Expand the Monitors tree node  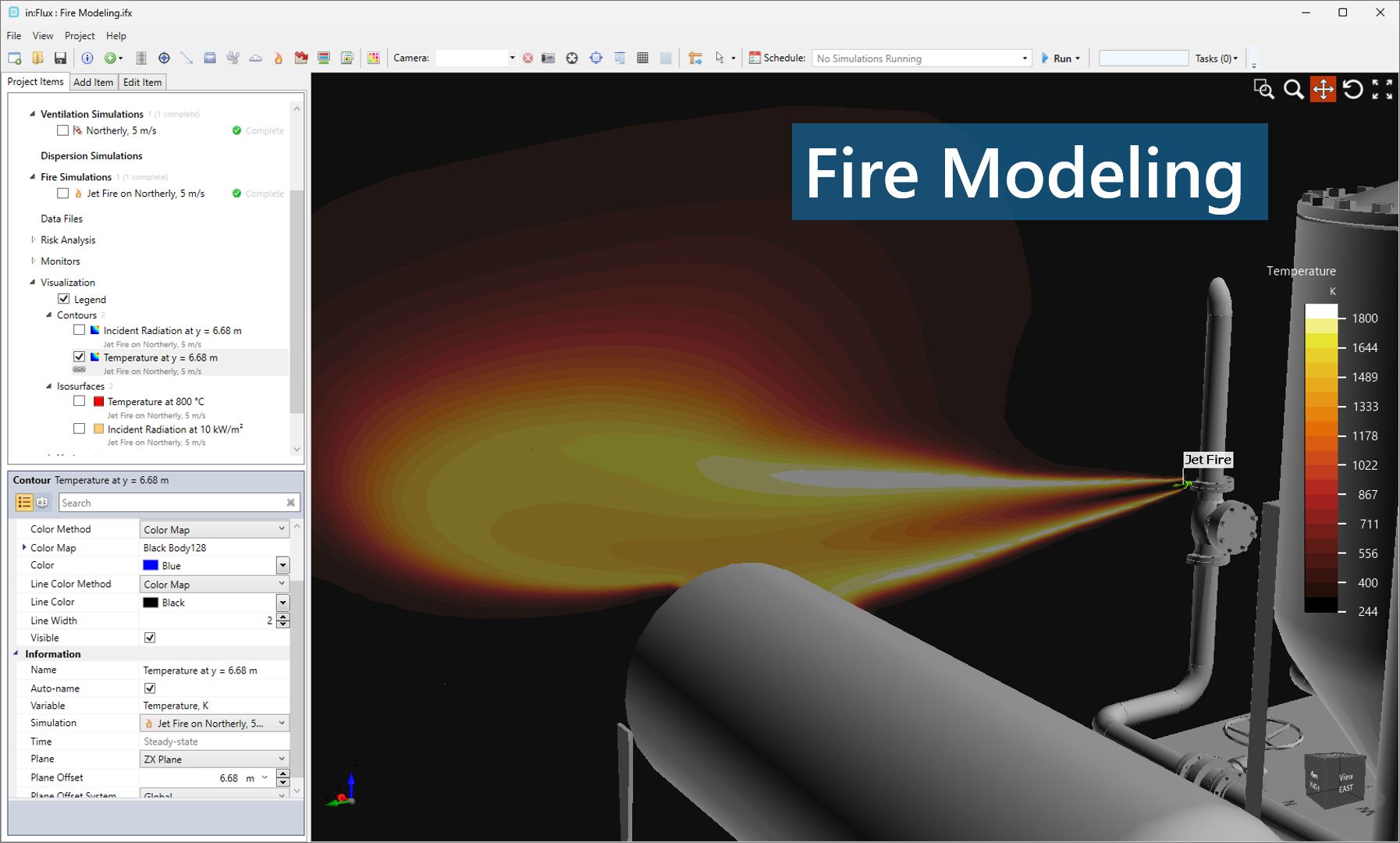[x=33, y=261]
